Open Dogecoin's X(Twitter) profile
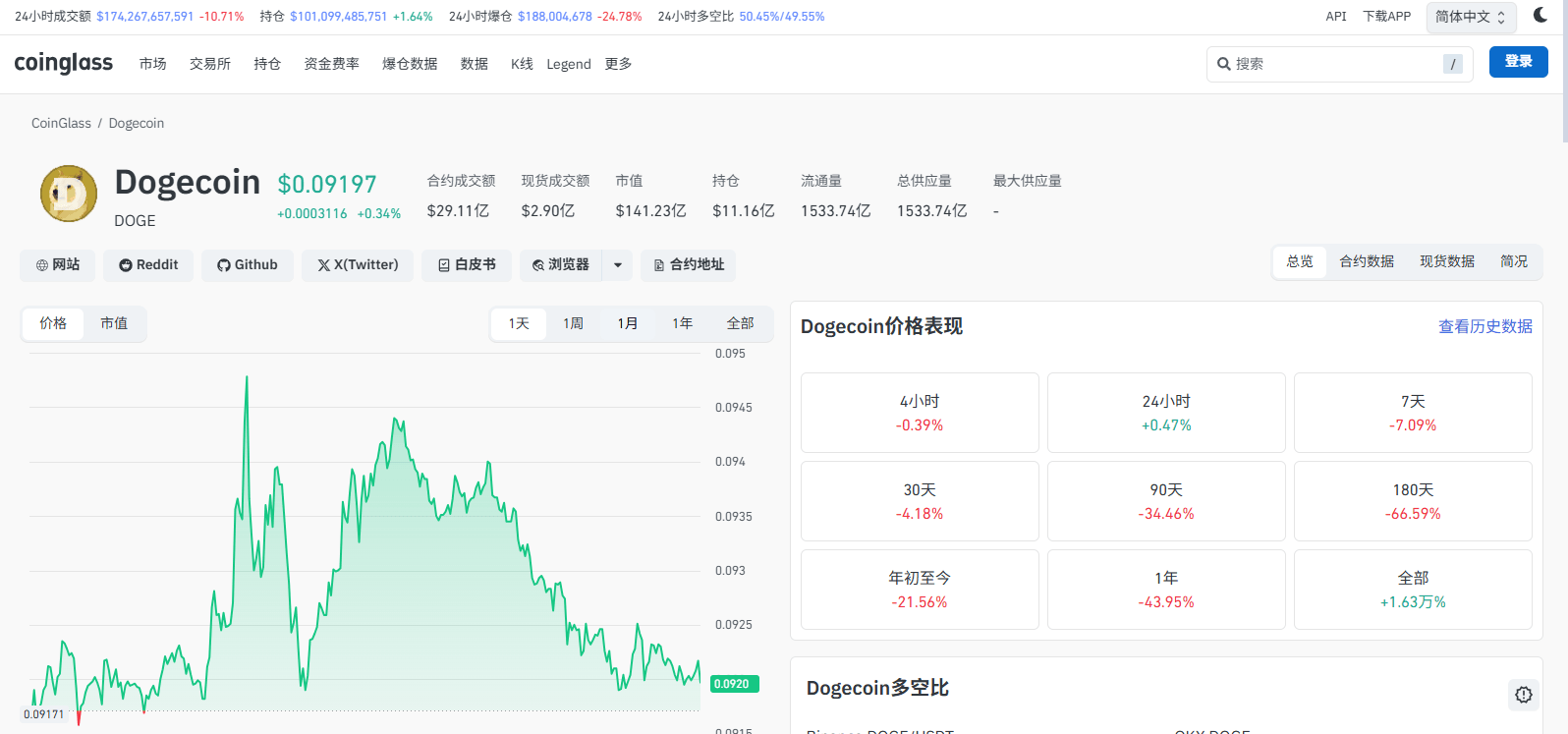Image resolution: width=1568 pixels, height=734 pixels. (x=358, y=265)
